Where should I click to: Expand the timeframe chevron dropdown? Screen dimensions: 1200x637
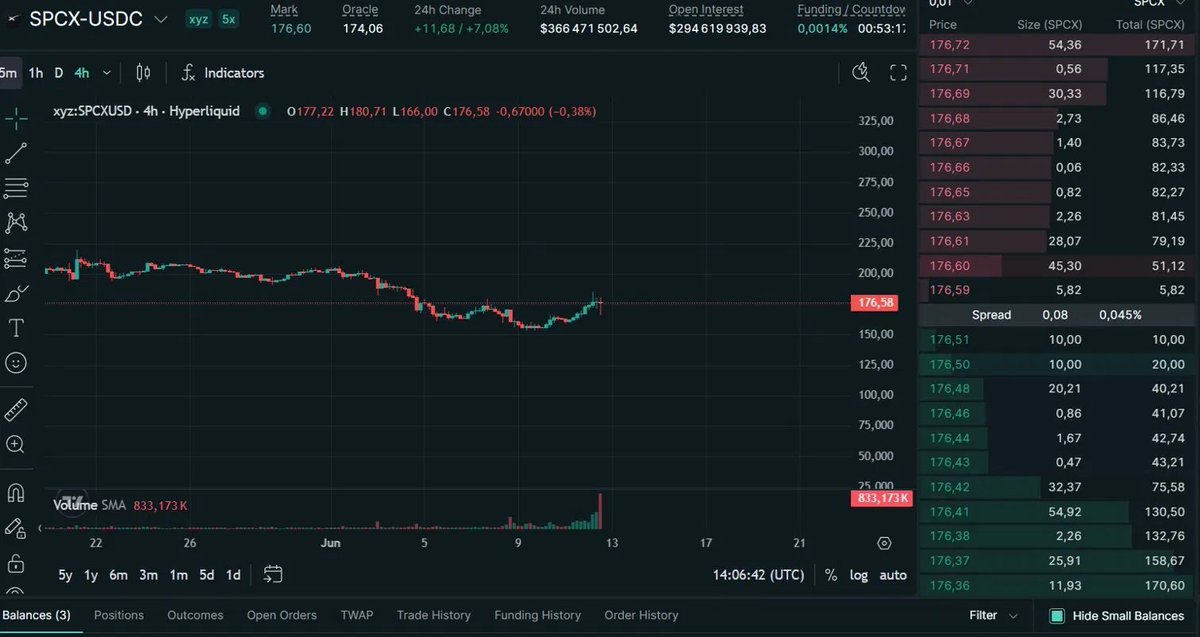click(107, 72)
